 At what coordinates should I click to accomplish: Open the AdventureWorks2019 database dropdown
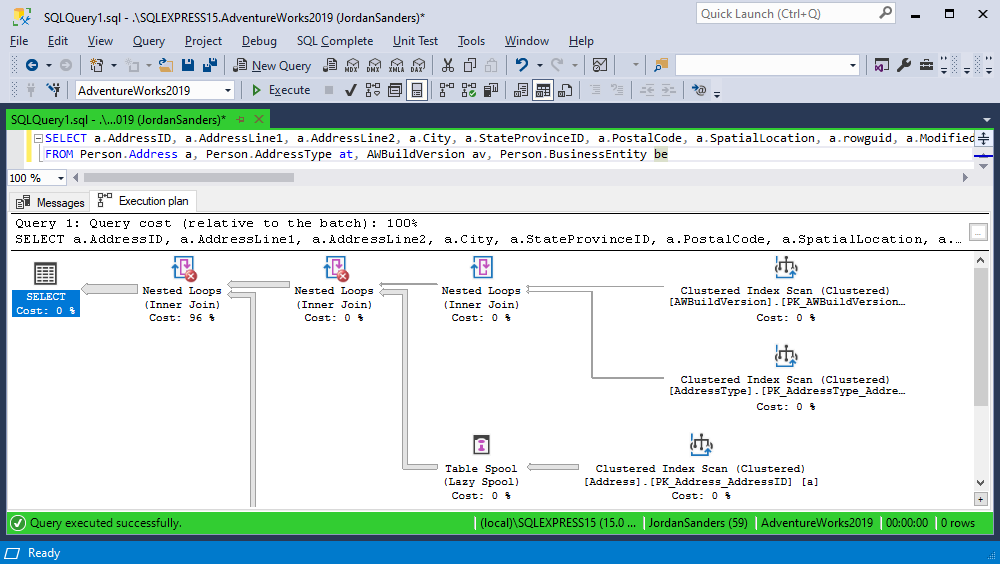pyautogui.click(x=228, y=91)
